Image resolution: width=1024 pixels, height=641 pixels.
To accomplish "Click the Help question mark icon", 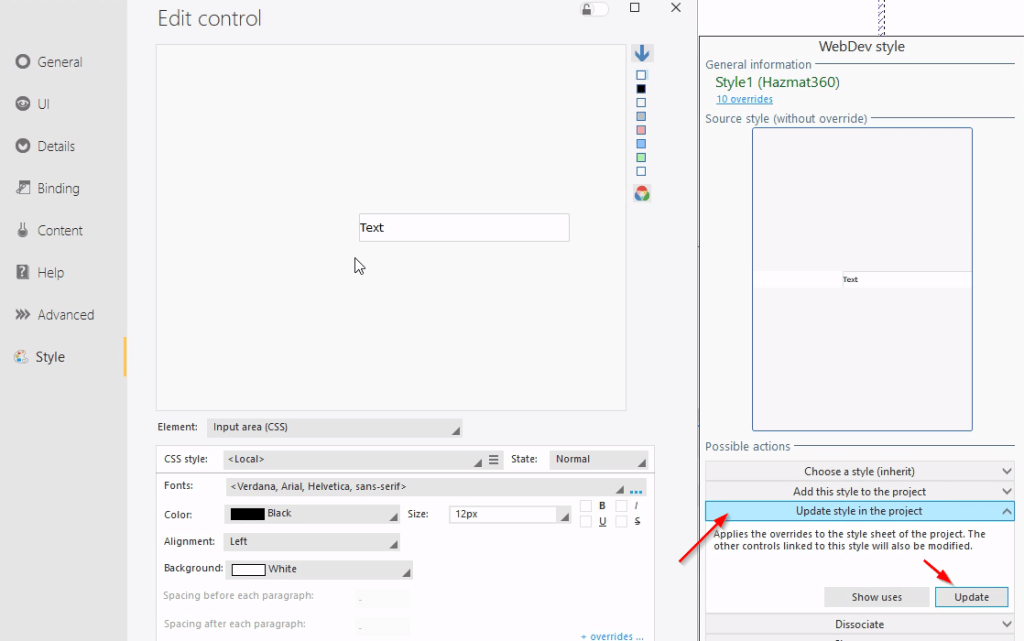I will (x=23, y=272).
